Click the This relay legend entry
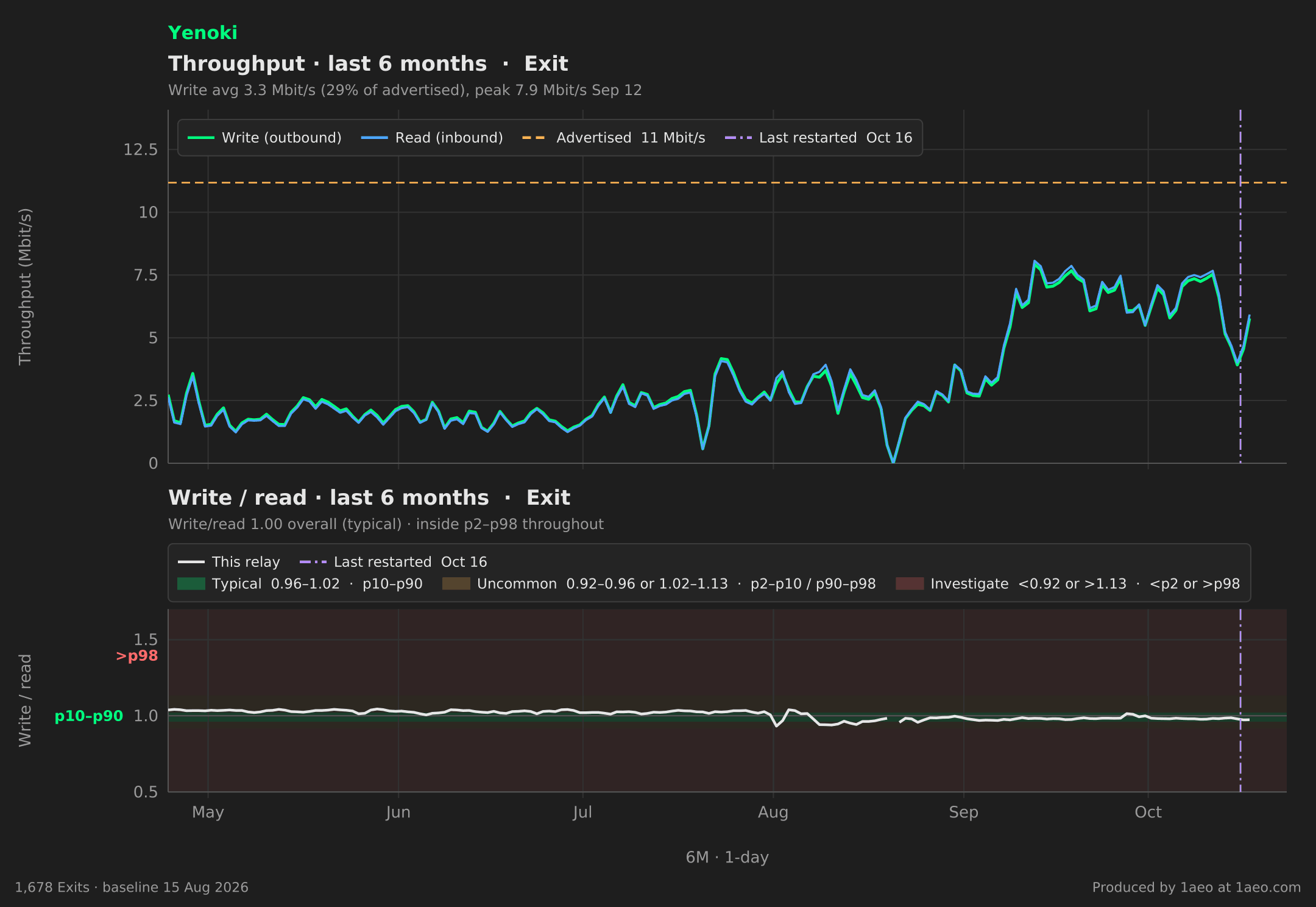The height and width of the screenshot is (907, 1316). click(x=228, y=562)
